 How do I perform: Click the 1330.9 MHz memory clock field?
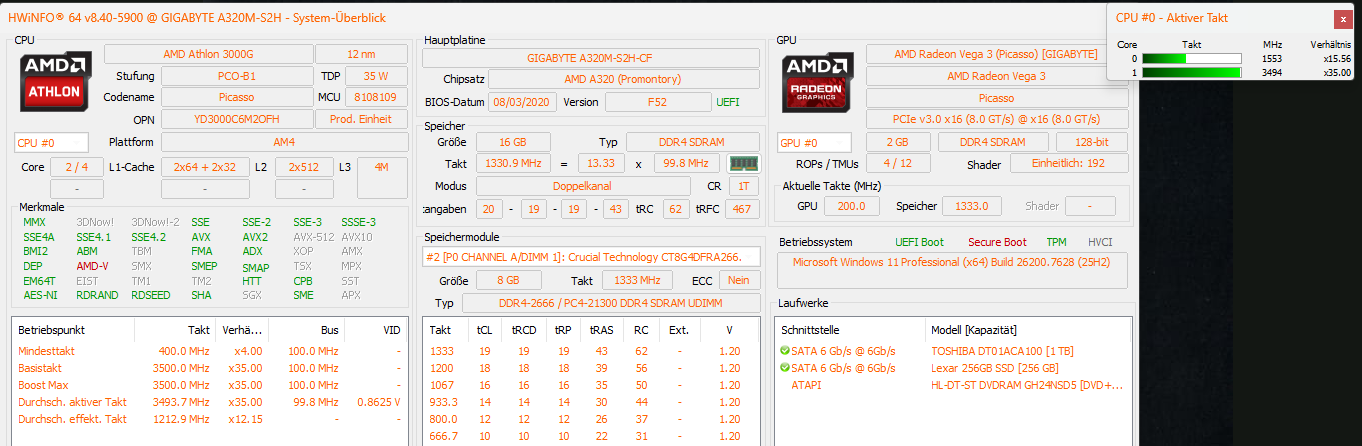[x=511, y=164]
